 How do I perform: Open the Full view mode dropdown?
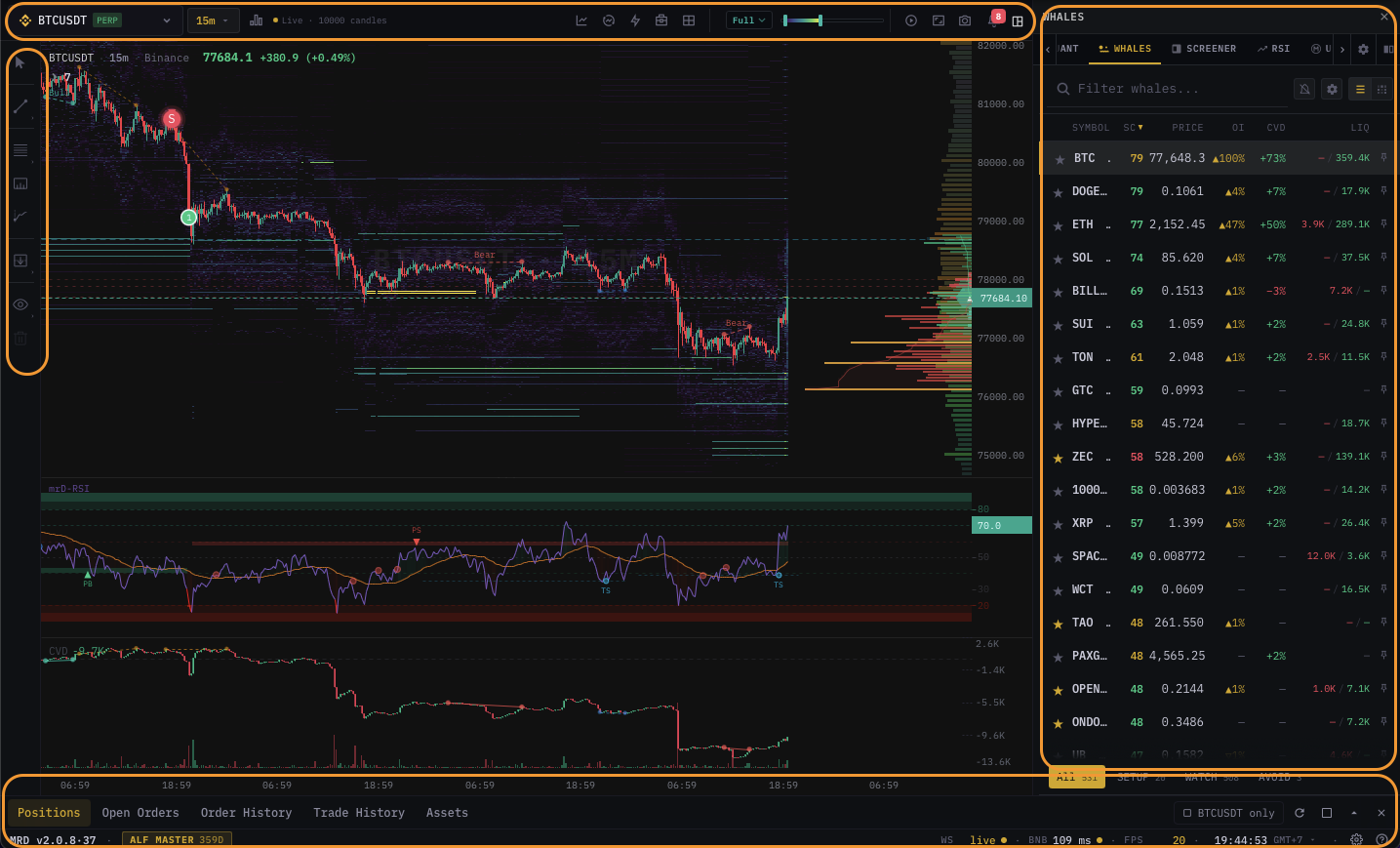[x=749, y=20]
